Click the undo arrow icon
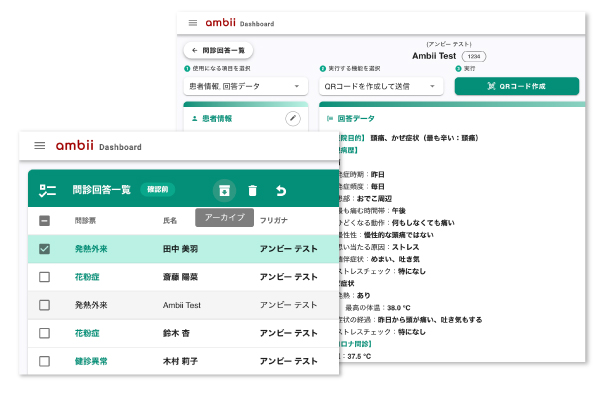The image size is (600, 400). [x=281, y=190]
